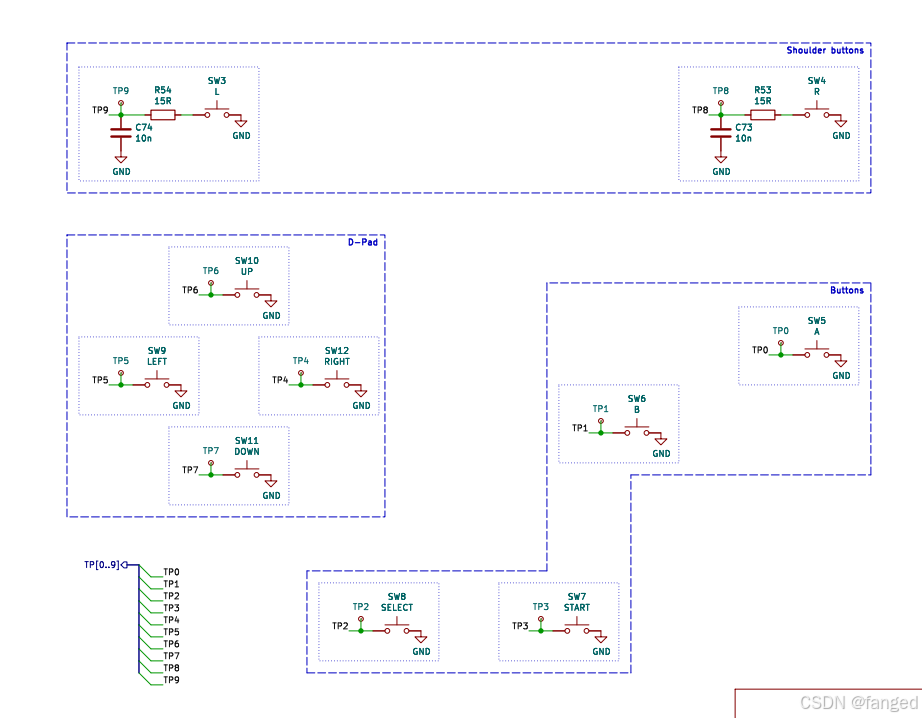922x718 pixels.
Task: Select the SW7 START switch symbol
Action: 576,626
